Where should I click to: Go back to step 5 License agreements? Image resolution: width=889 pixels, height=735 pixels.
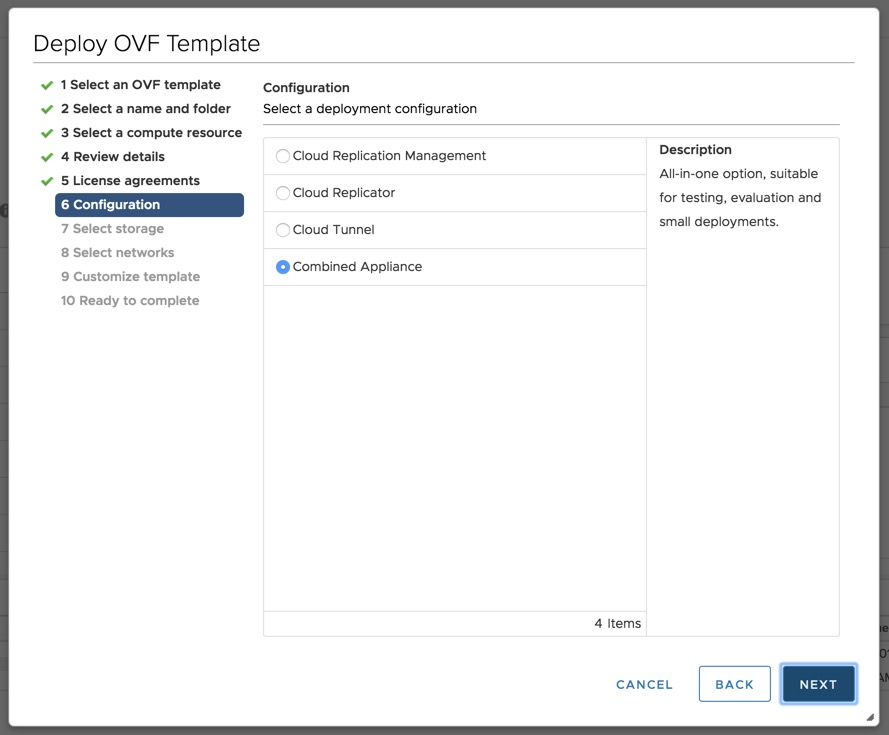(x=130, y=181)
